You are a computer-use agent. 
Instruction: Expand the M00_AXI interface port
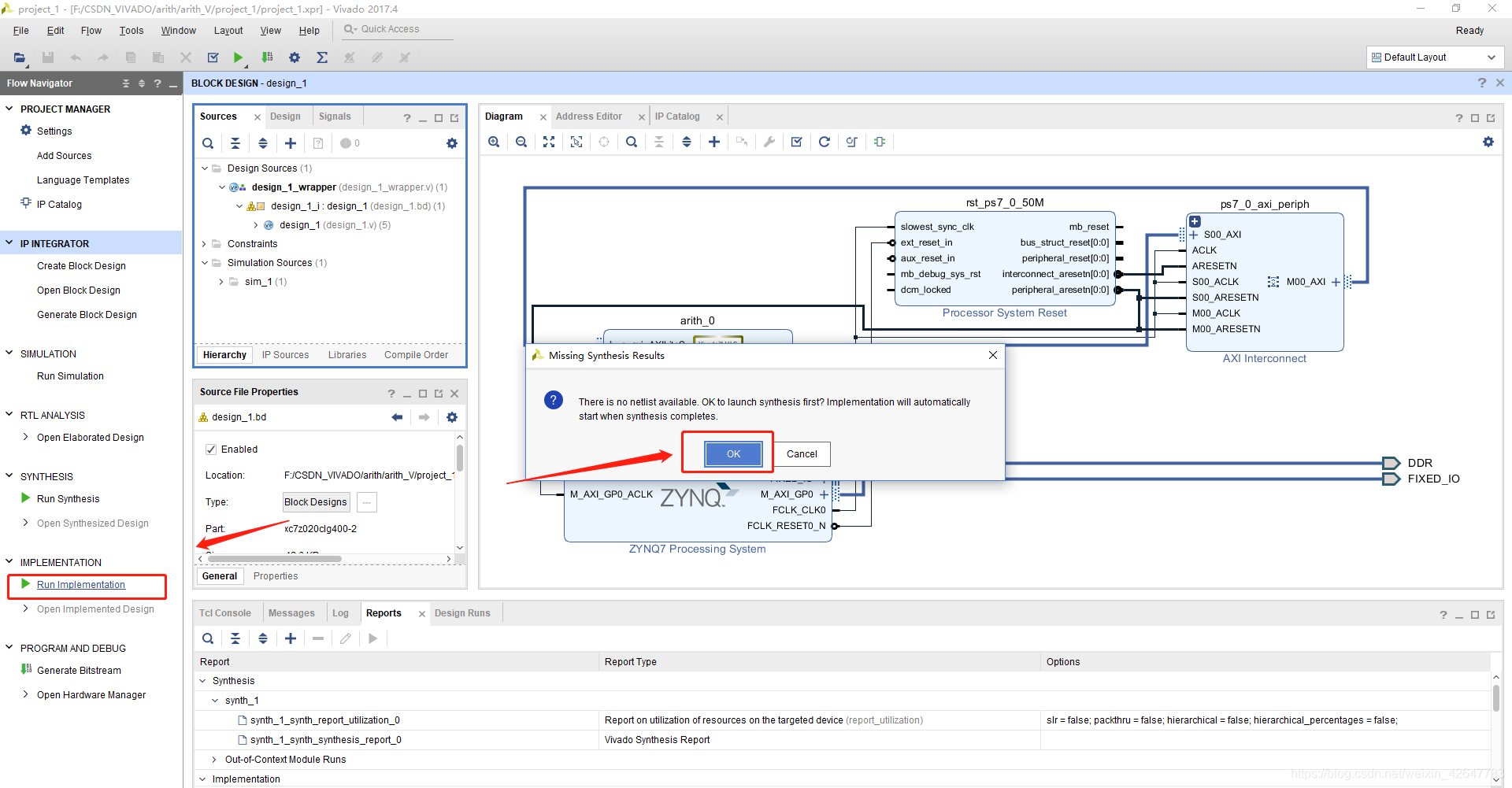point(1336,282)
